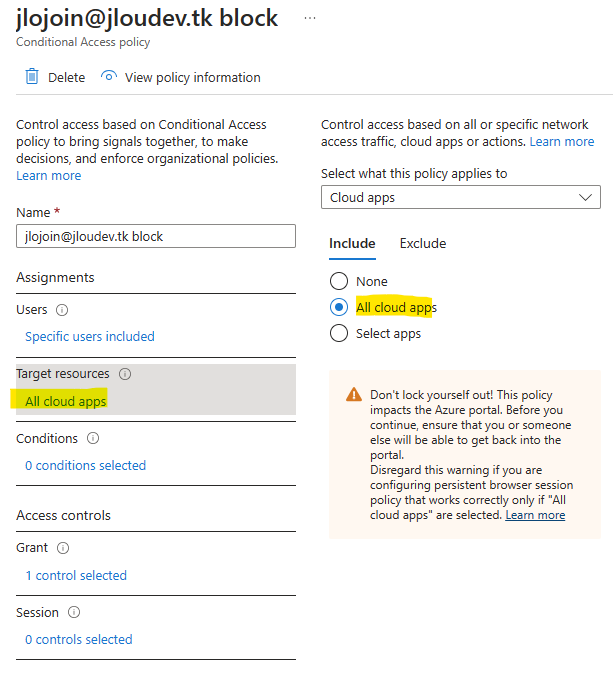Choose the Select apps radio option
Viewport: 613px width, 678px height.
point(338,333)
